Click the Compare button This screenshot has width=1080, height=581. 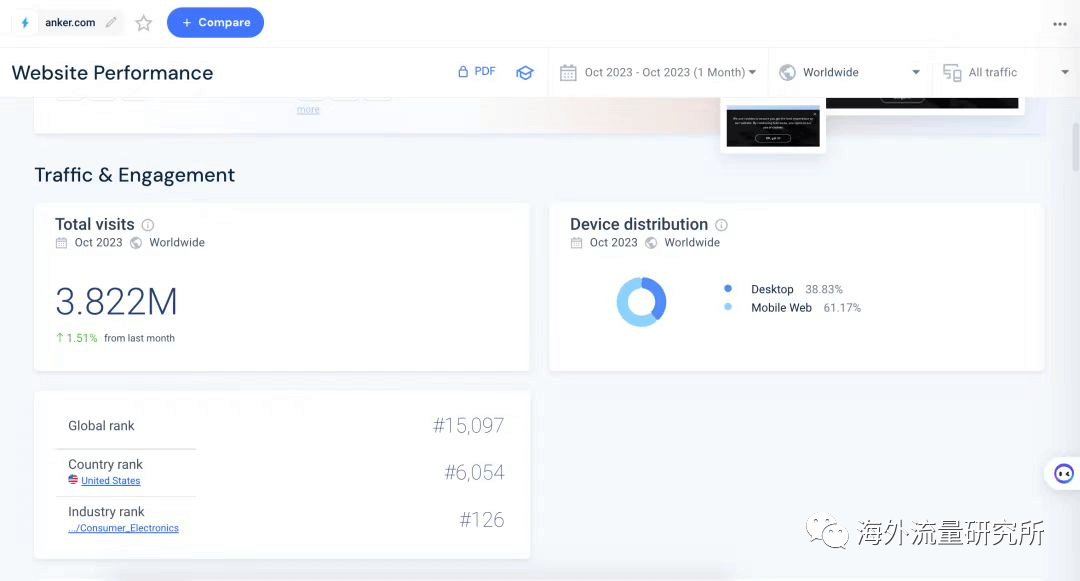click(x=216, y=23)
